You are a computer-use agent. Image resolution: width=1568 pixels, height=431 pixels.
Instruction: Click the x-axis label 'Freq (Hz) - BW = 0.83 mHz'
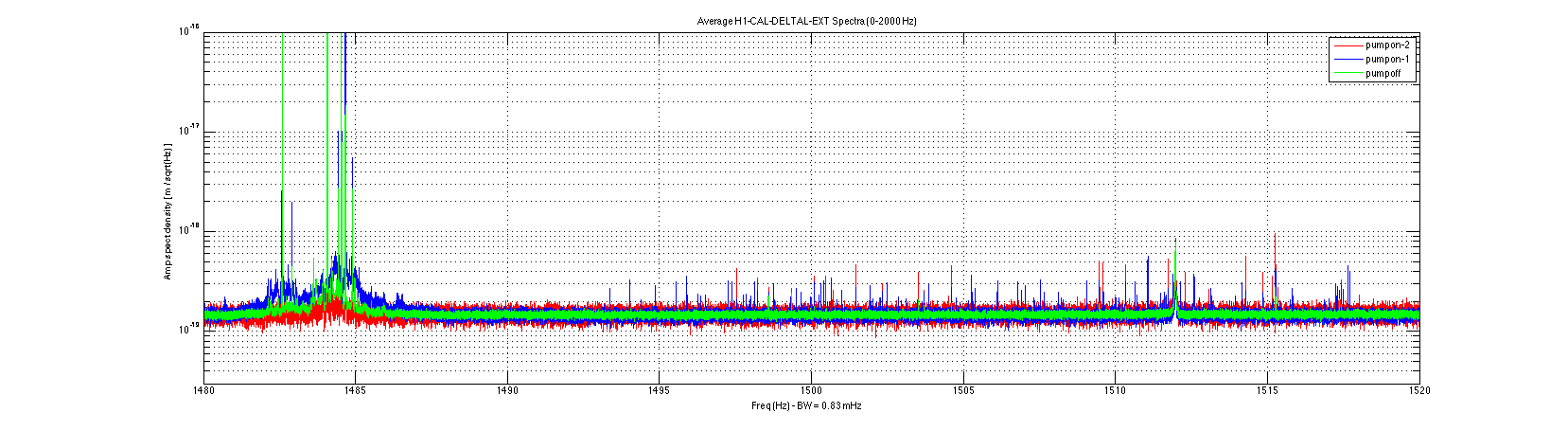(806, 405)
